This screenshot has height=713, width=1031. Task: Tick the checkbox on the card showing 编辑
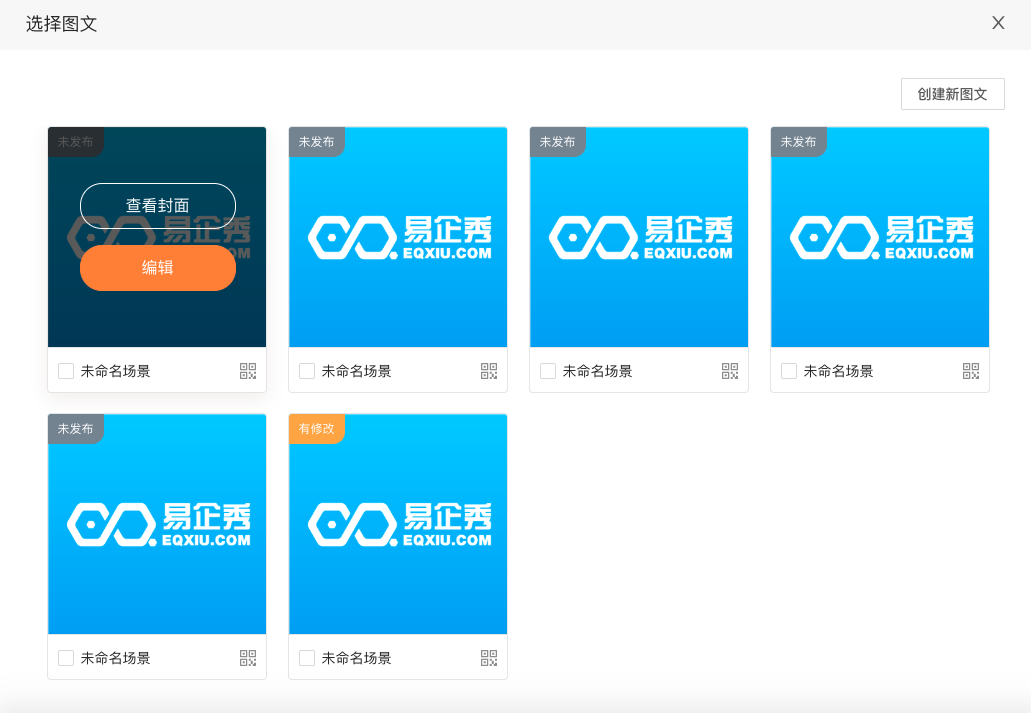coord(66,371)
